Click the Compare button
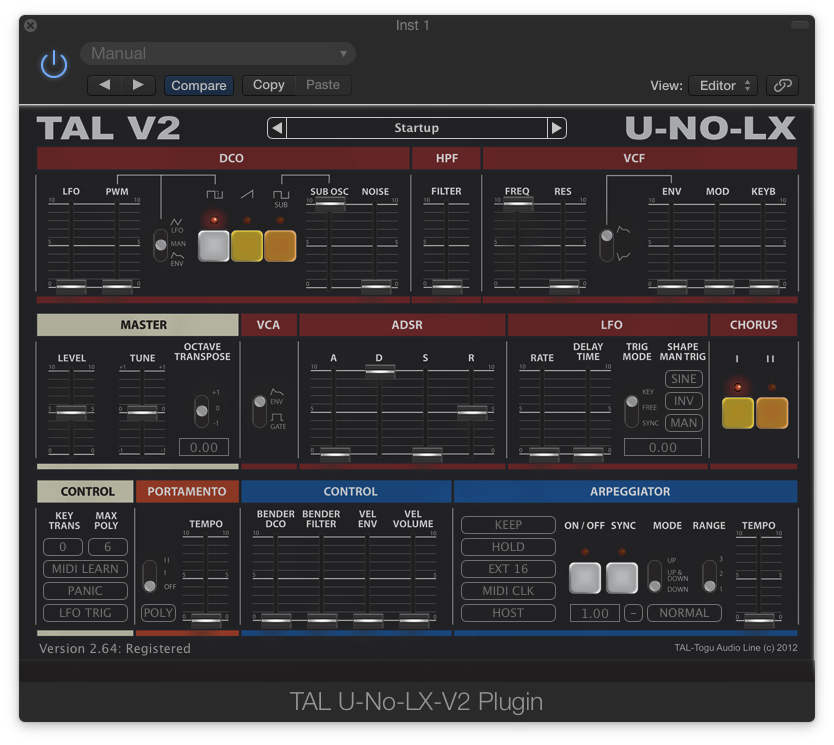834x745 pixels. point(199,85)
